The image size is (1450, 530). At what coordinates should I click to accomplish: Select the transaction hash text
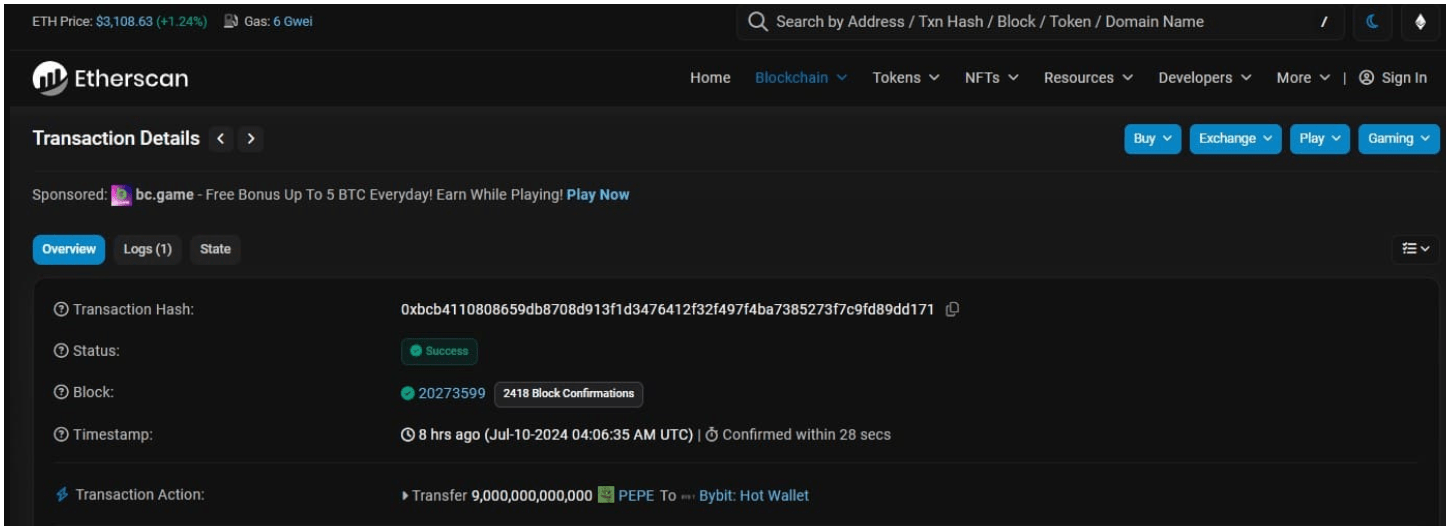668,310
